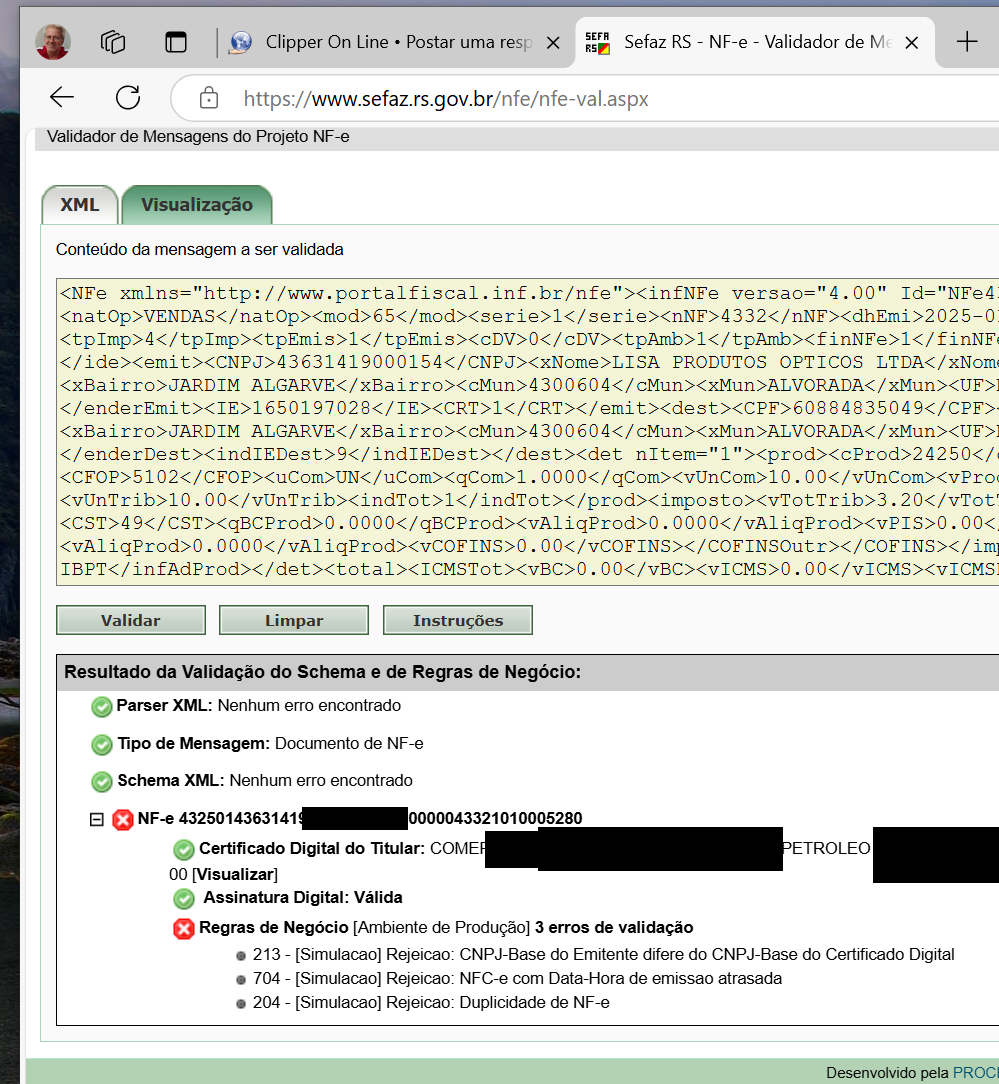View site security lock info
The width and height of the screenshot is (999, 1084).
(x=209, y=98)
